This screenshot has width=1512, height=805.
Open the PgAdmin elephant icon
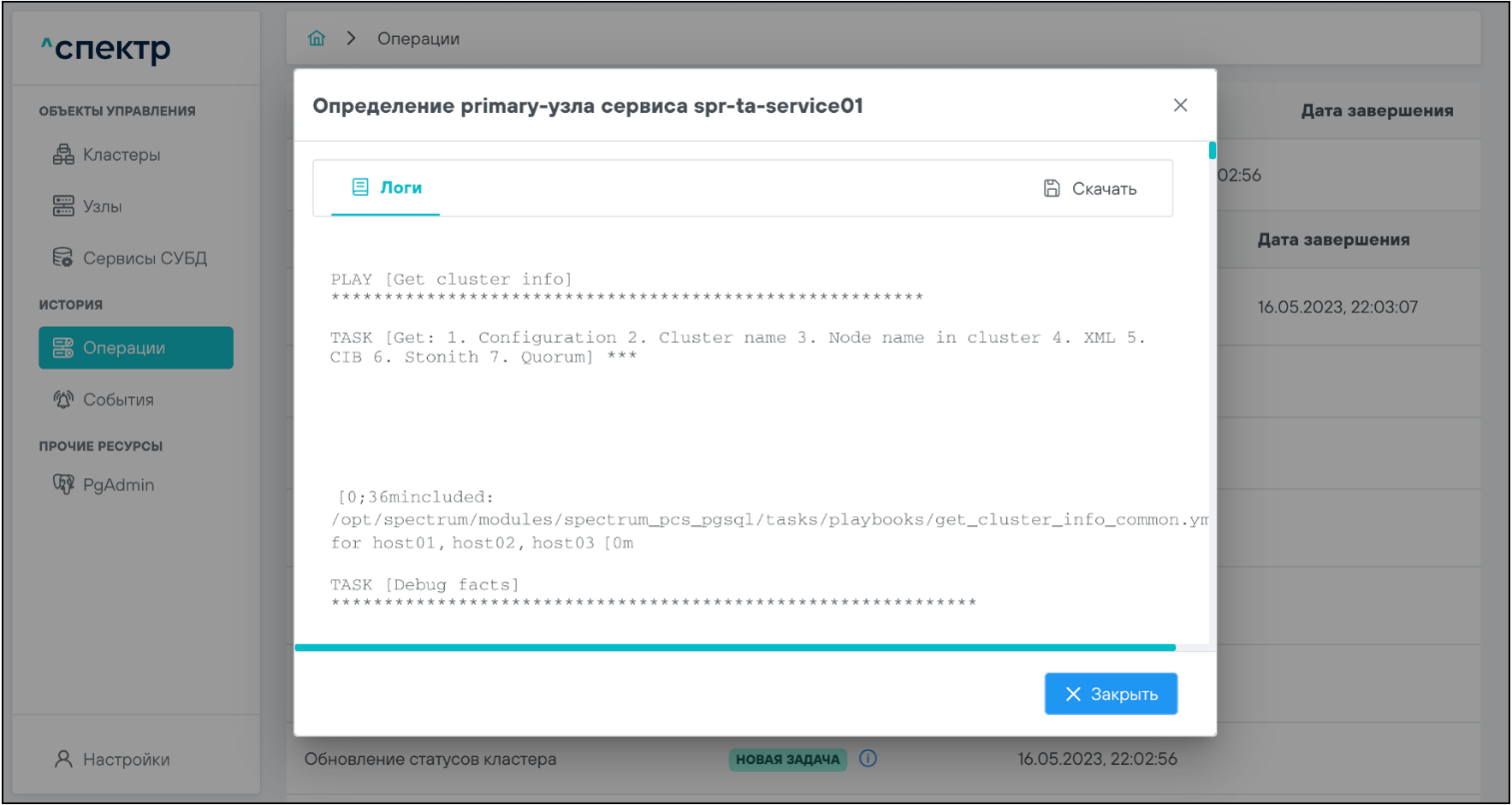63,484
